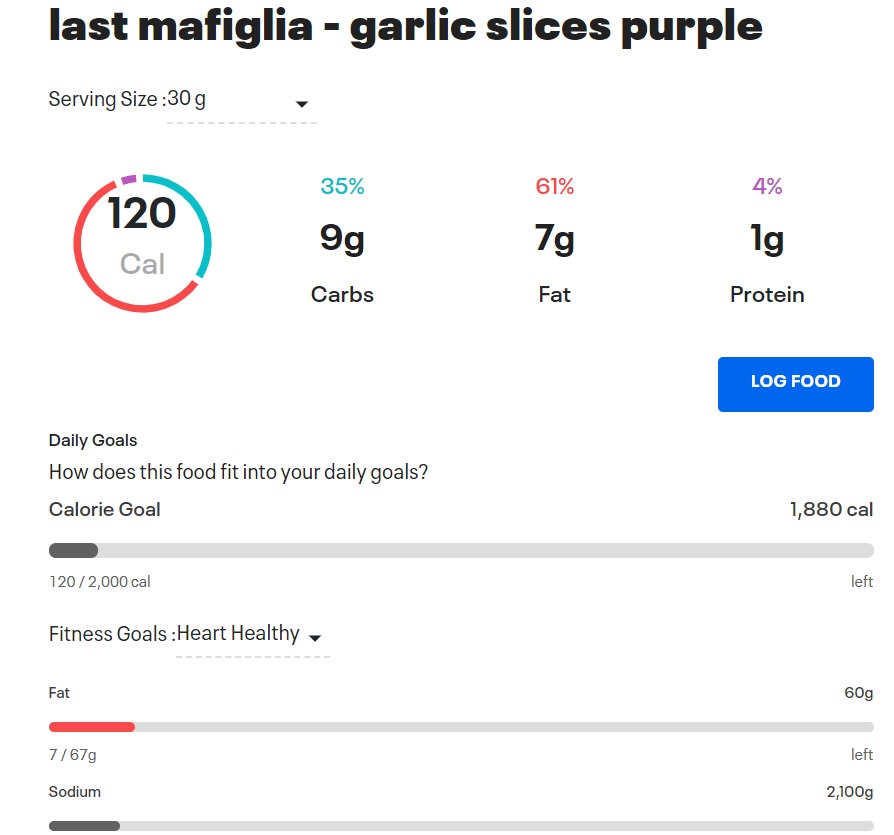894x835 pixels.
Task: Select the 9g Carbs value
Action: coord(342,239)
